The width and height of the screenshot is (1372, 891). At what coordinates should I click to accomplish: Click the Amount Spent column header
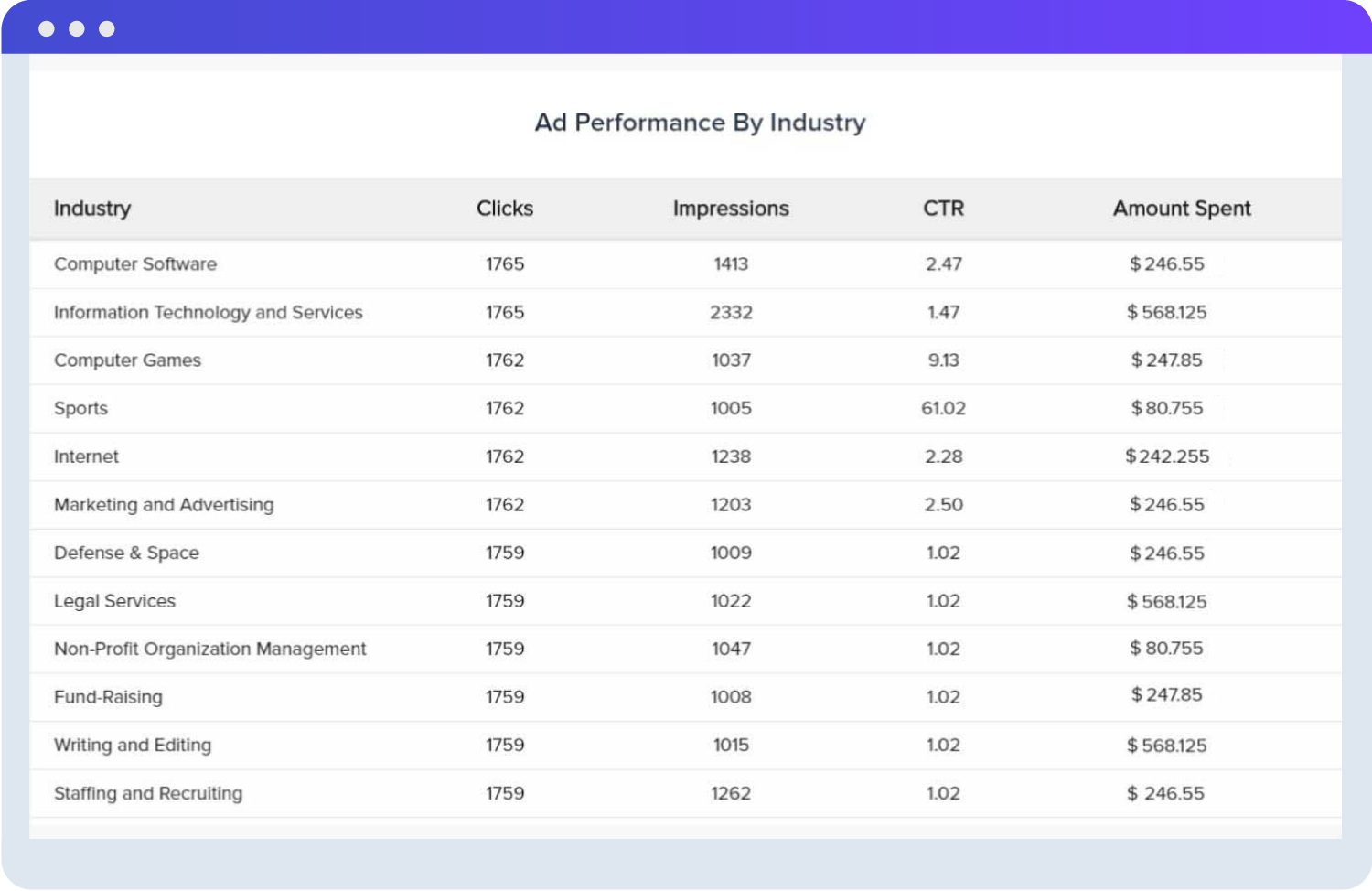[x=1182, y=209]
